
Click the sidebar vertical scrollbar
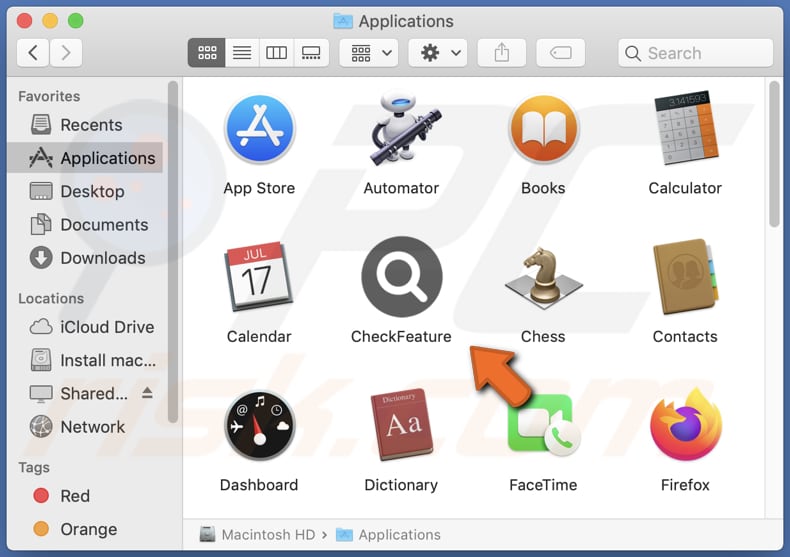[173, 252]
